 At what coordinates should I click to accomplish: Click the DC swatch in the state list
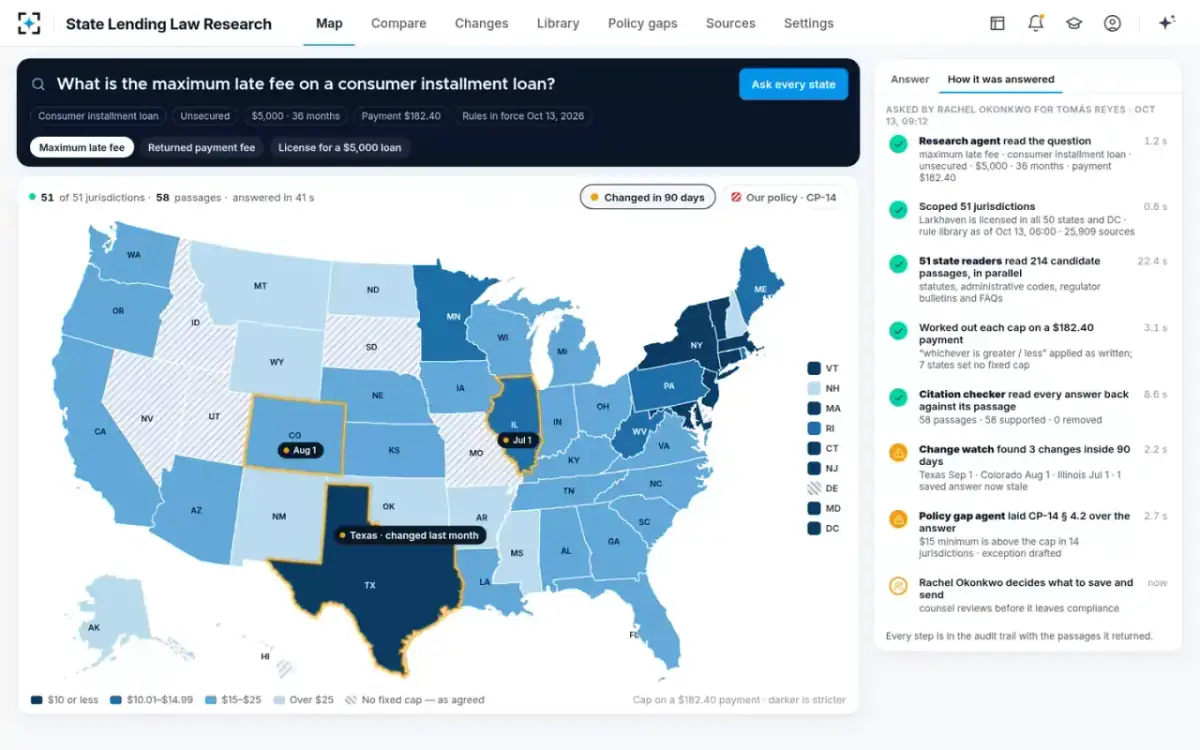click(x=814, y=528)
